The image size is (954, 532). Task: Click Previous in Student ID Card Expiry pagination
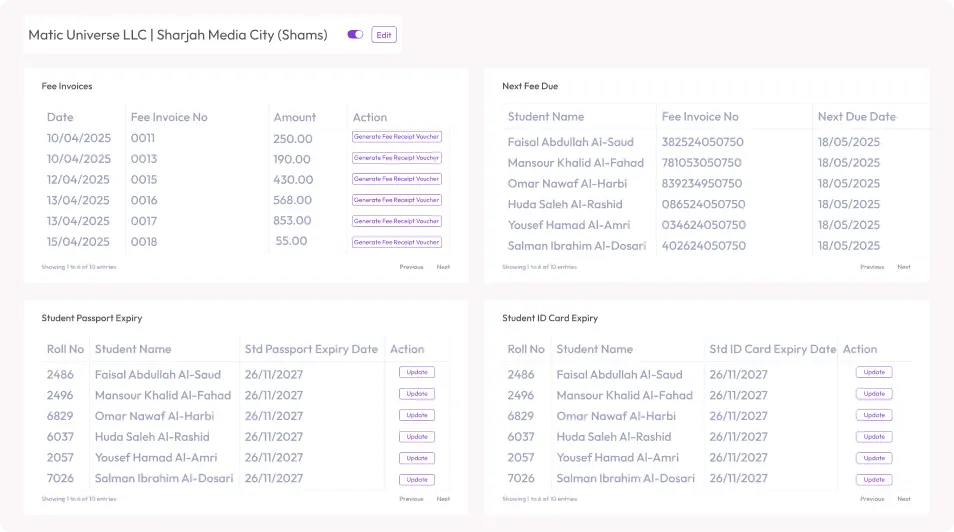coord(872,499)
